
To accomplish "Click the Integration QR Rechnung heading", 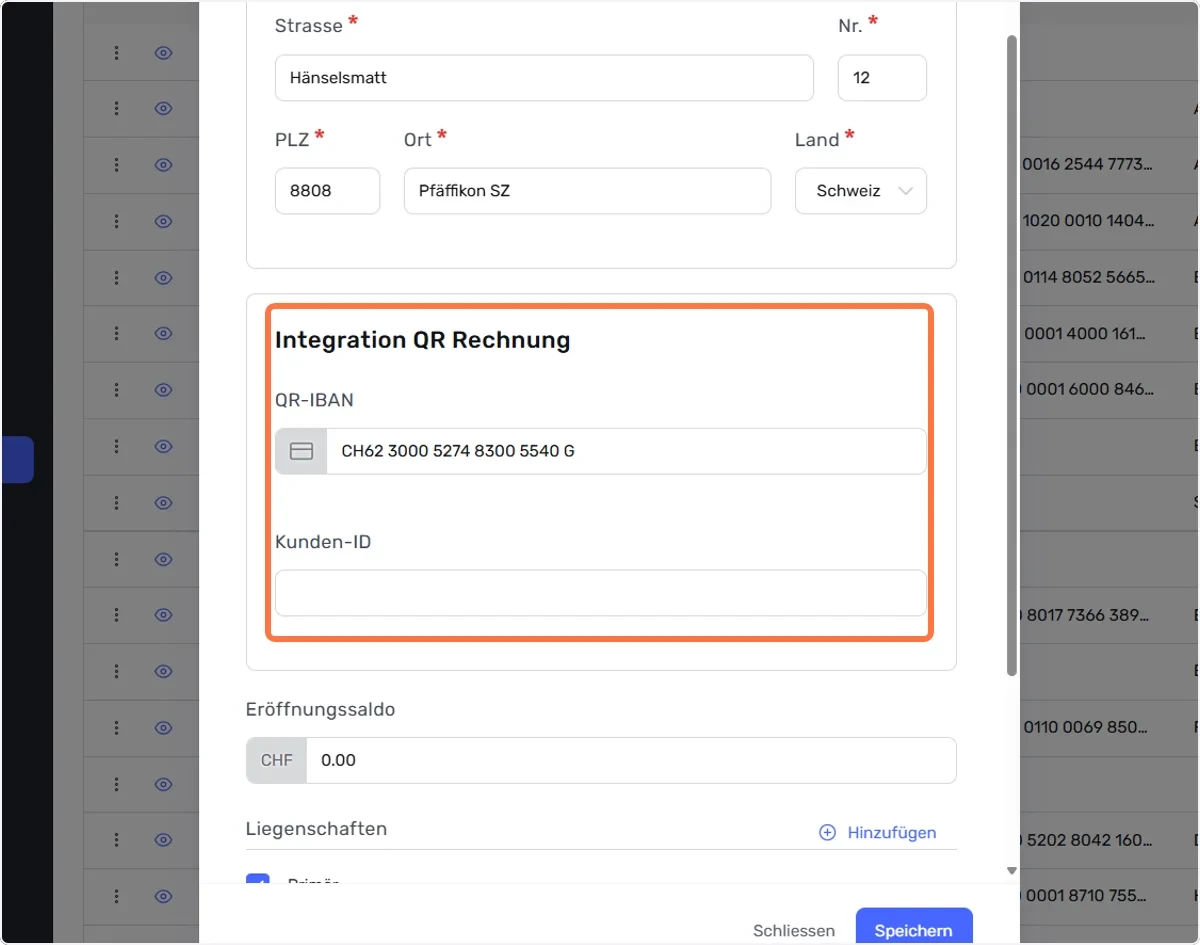I will click(422, 340).
